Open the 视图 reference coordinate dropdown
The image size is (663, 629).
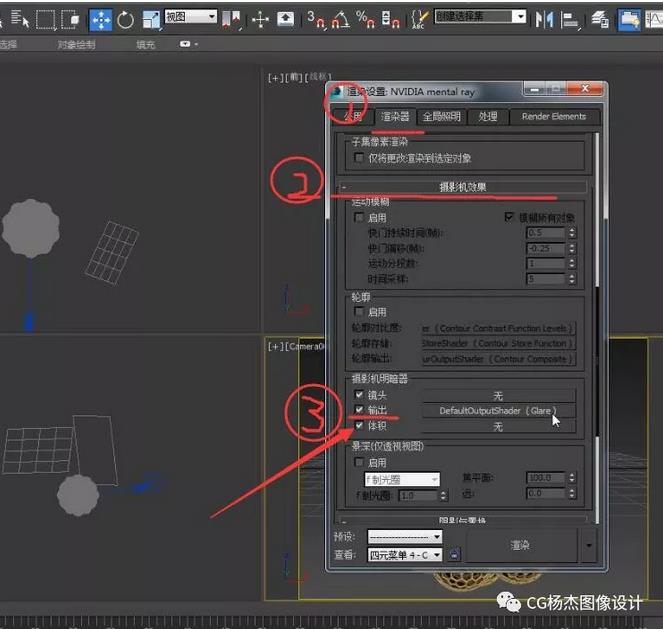(x=191, y=17)
